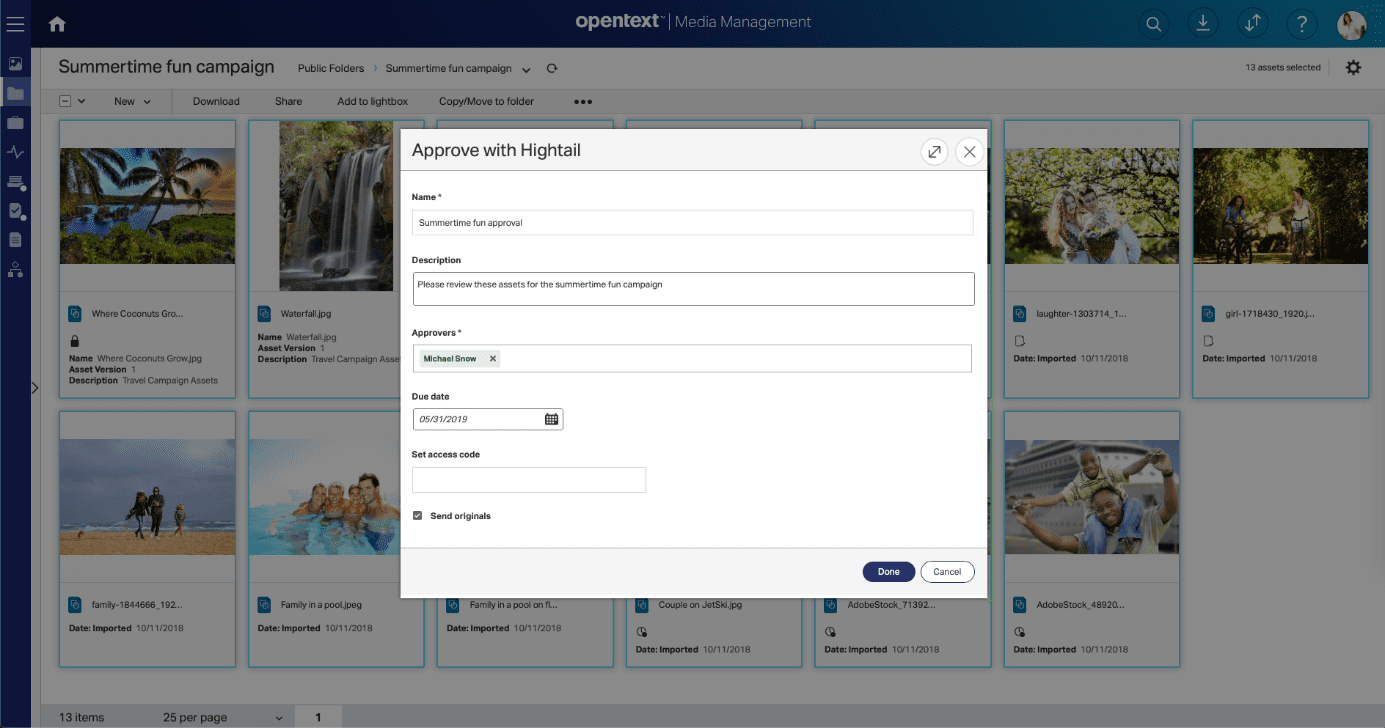
Task: Click the Downloads icon in the header
Action: pos(1203,23)
